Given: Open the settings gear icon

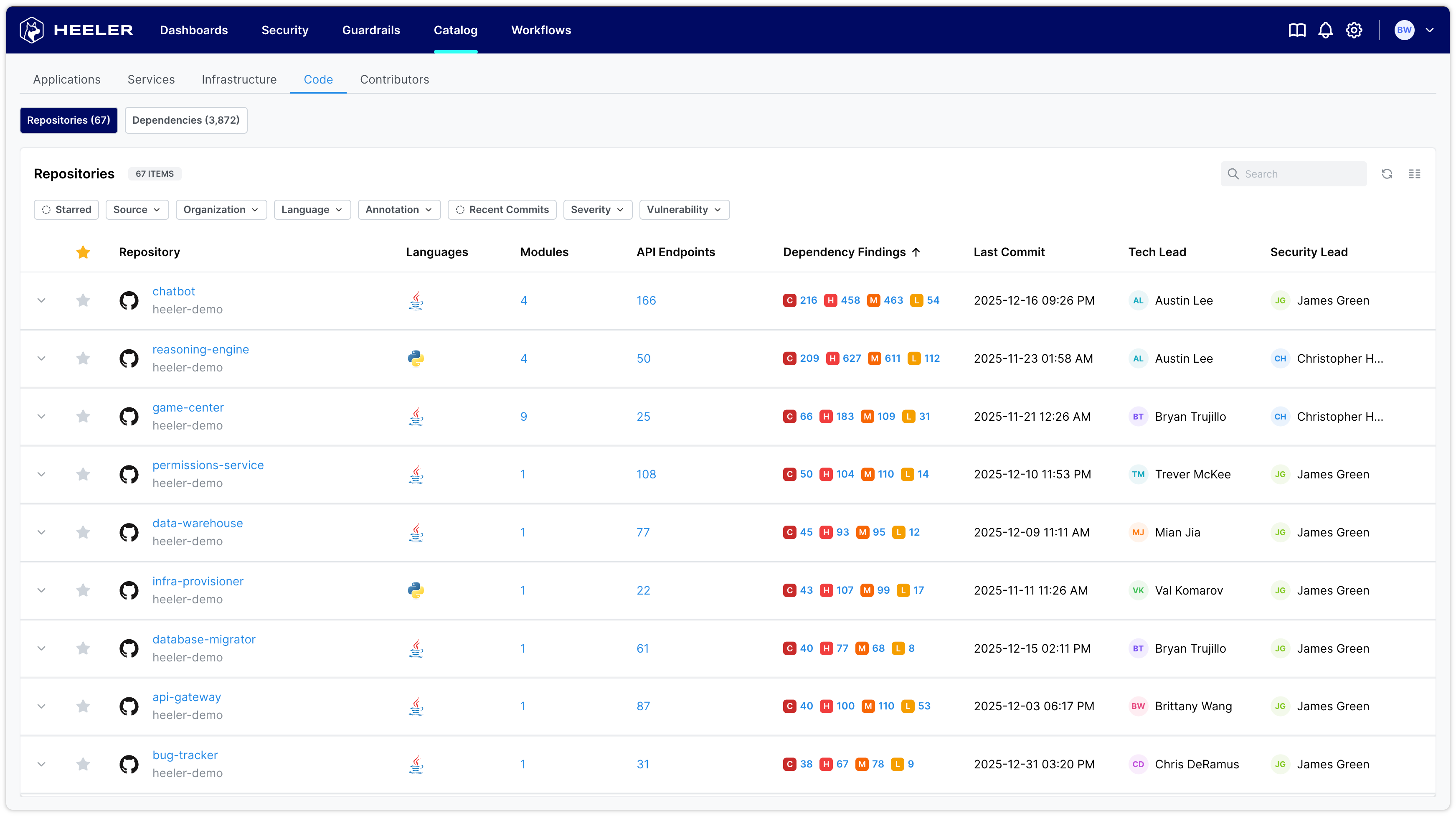Looking at the screenshot, I should pyautogui.click(x=1354, y=30).
